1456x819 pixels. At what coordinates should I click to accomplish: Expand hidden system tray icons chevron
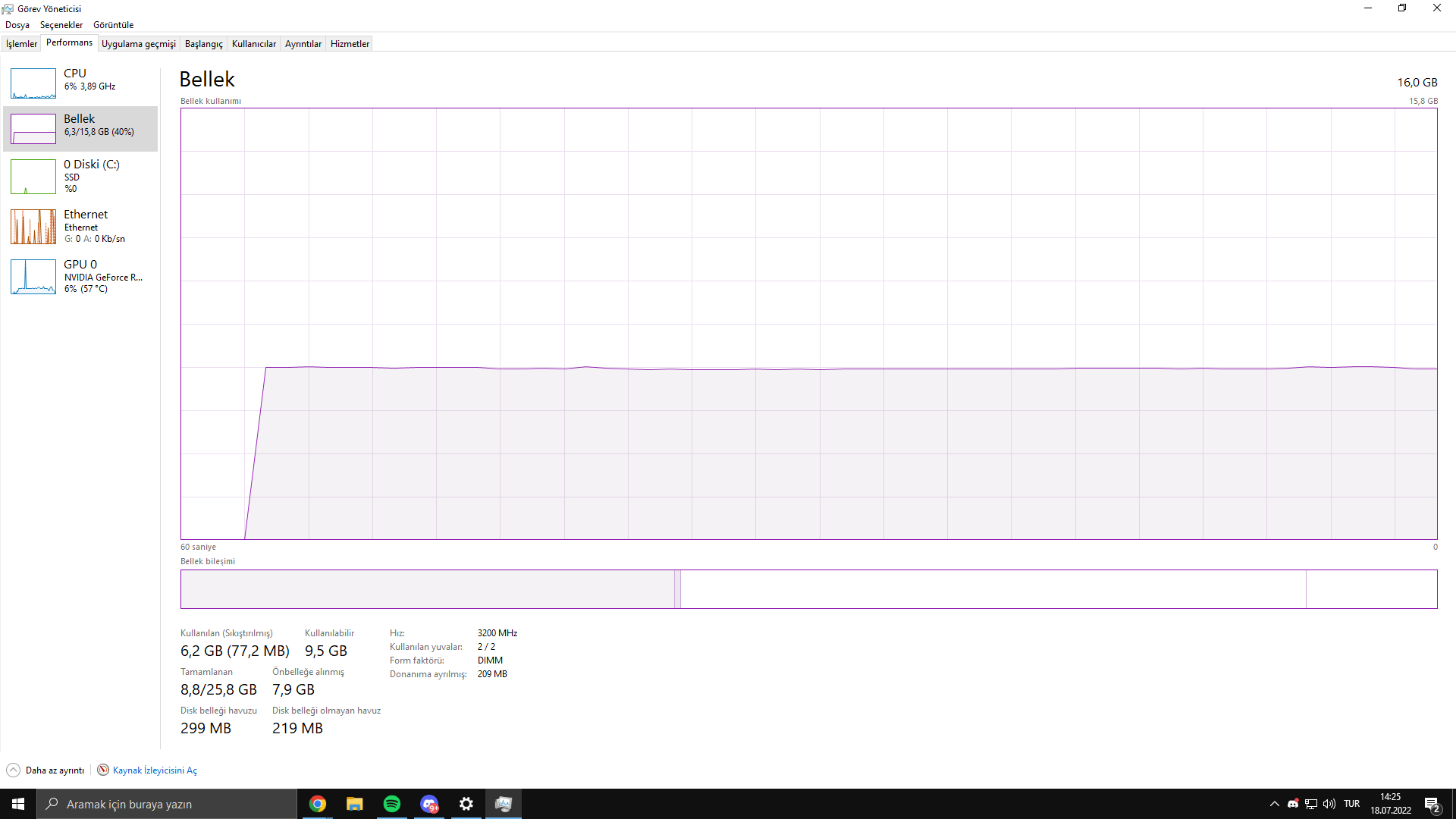point(1274,804)
